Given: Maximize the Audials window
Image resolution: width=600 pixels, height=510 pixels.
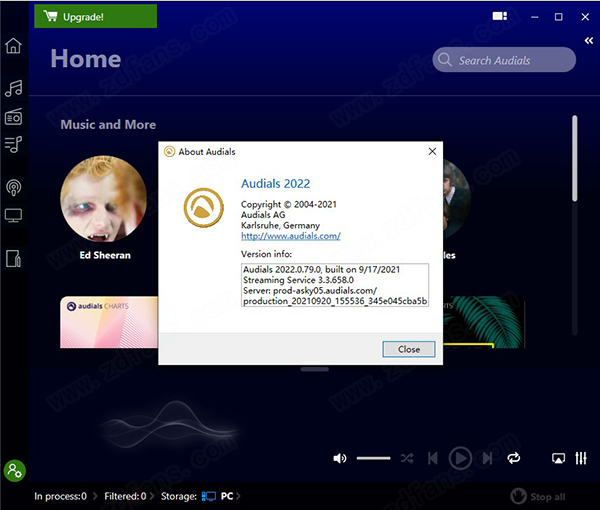Looking at the screenshot, I should pos(559,17).
